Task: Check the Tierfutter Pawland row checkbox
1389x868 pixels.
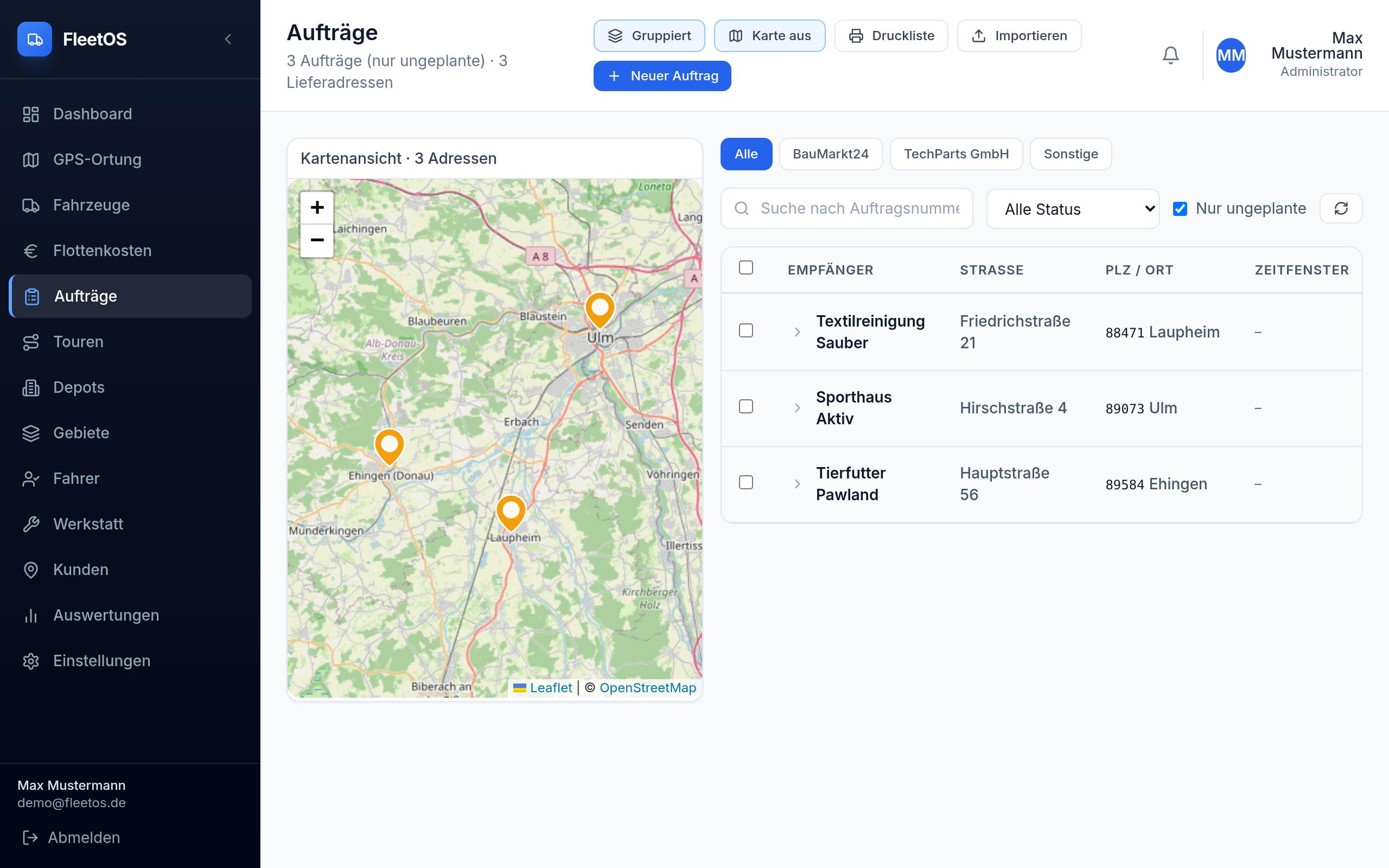Action: pos(746,483)
